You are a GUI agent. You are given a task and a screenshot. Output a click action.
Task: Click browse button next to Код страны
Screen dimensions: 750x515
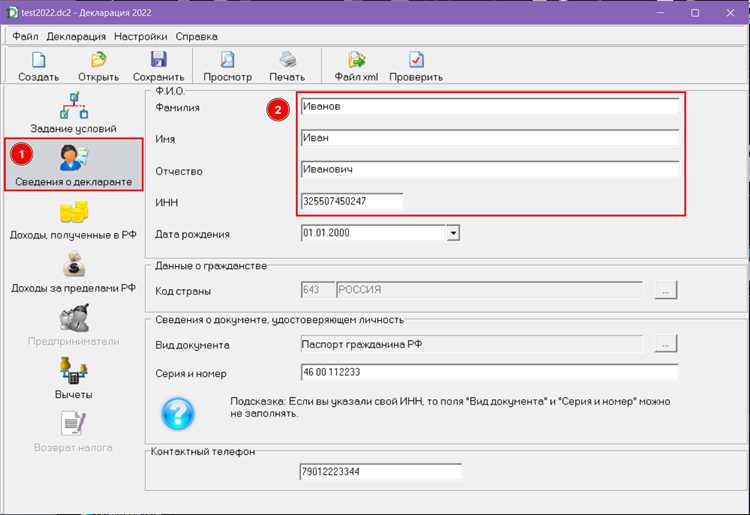click(x=665, y=290)
